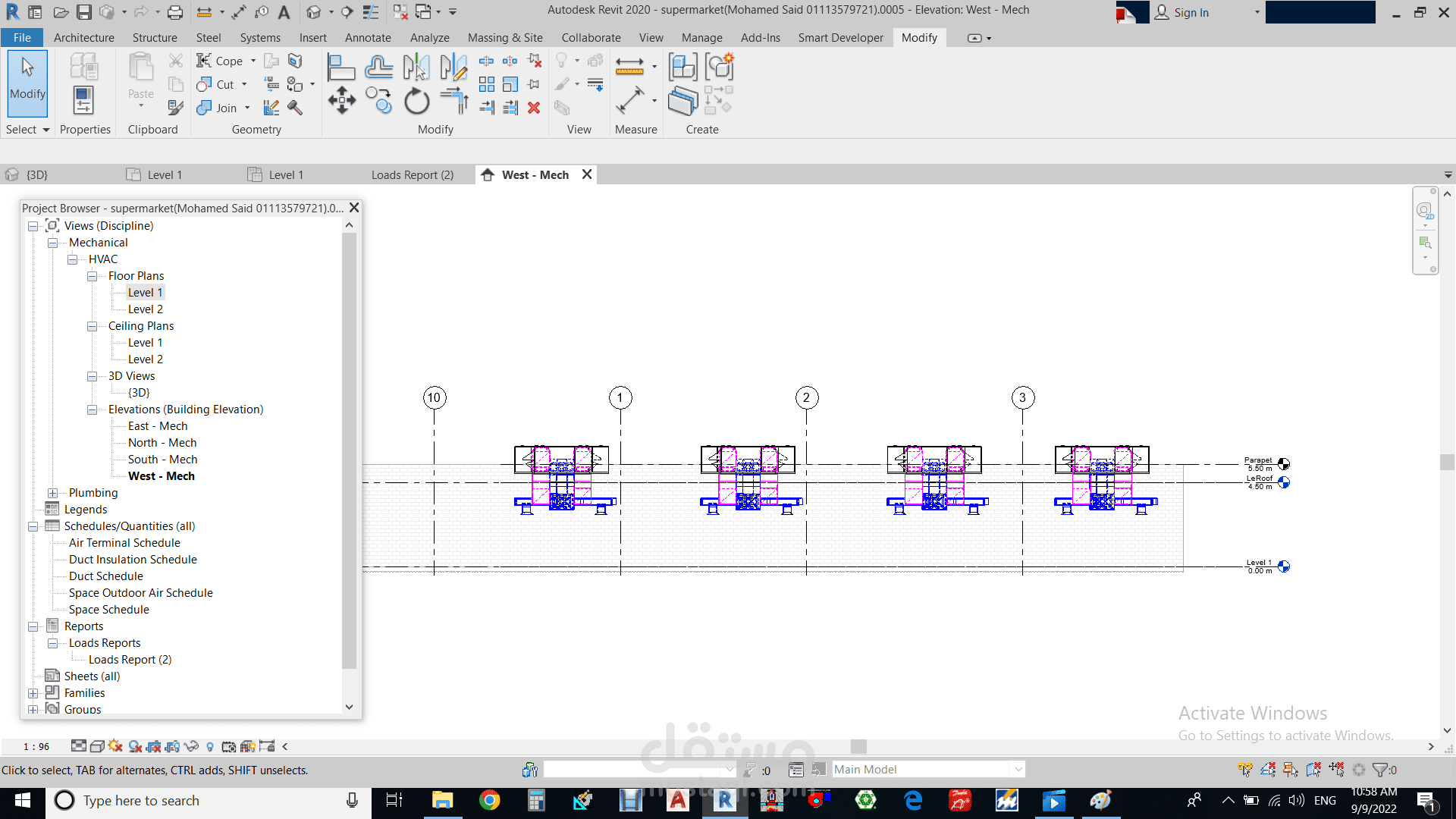Select the Move tool in Modify panel
Screen dimensions: 1456x819
point(342,101)
